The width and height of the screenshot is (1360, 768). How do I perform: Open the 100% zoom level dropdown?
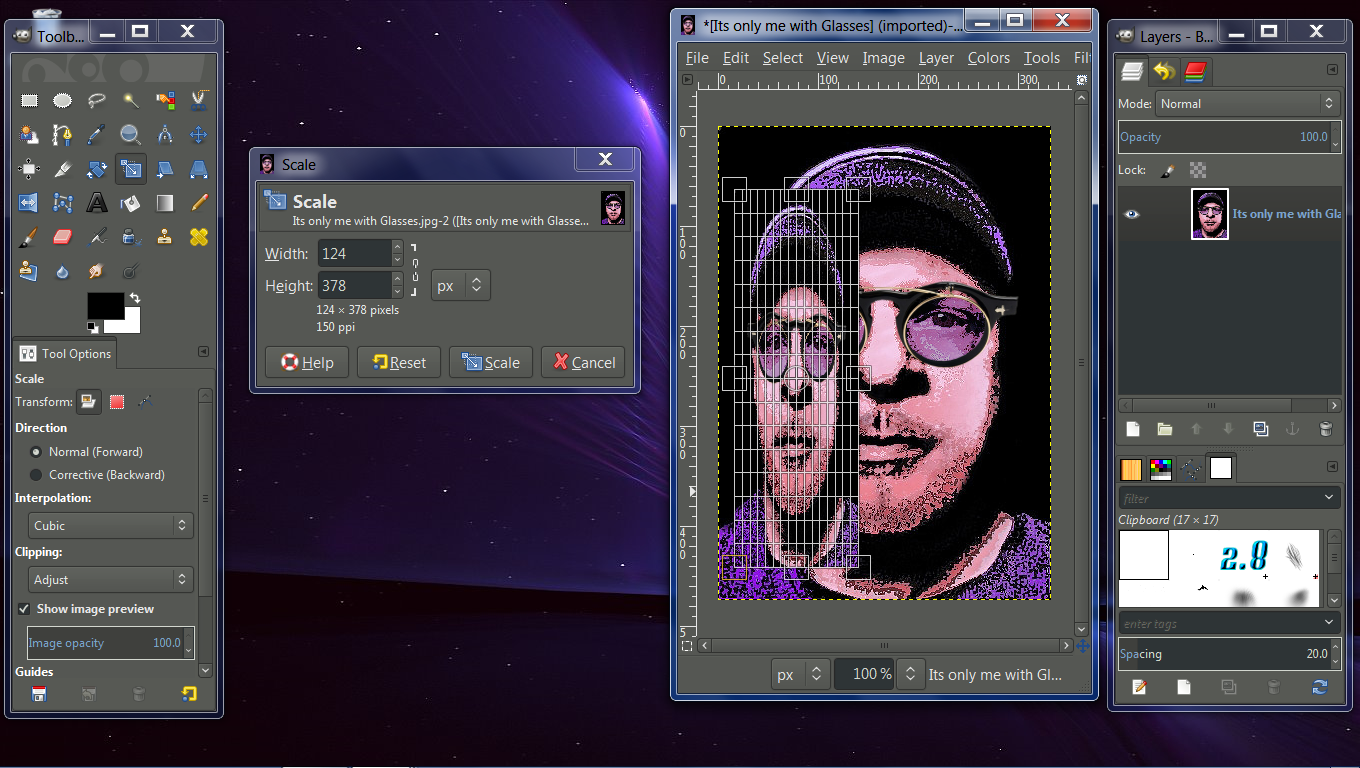click(910, 674)
